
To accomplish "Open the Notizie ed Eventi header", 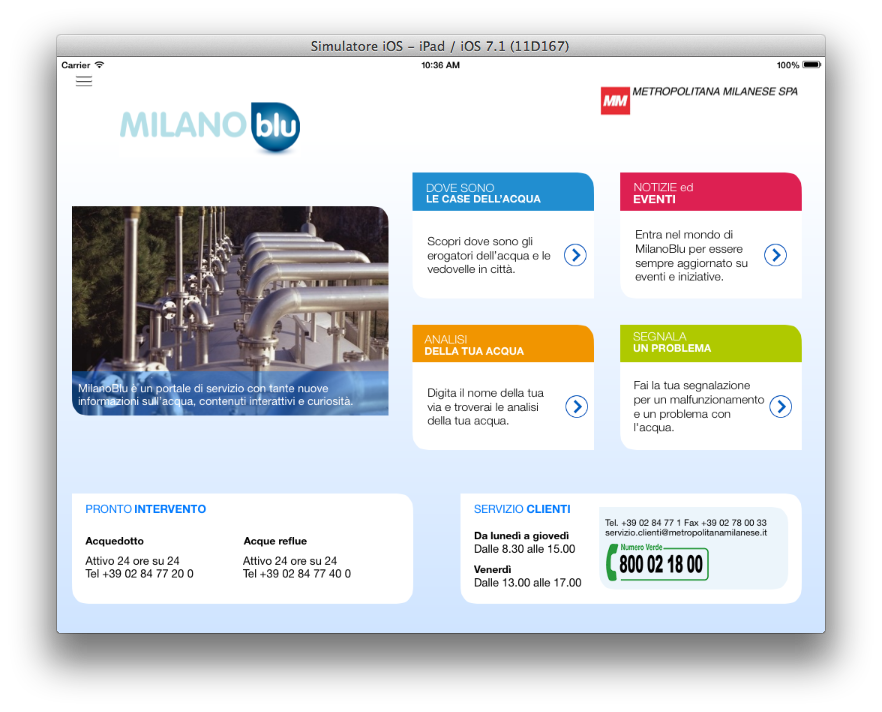I will coord(710,192).
